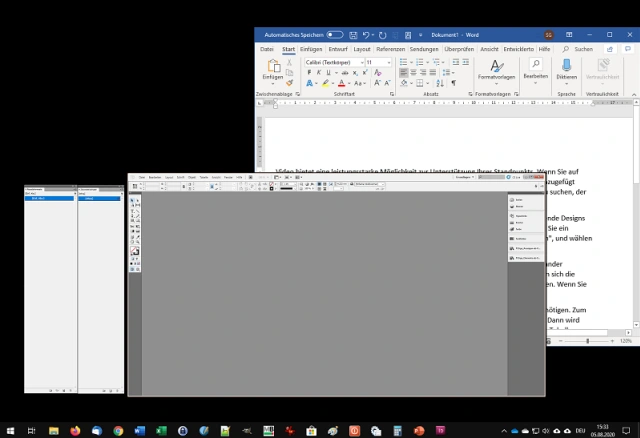Open the Sendungen ribbon tab
Screen dimensions: 640x438
click(x=424, y=48)
